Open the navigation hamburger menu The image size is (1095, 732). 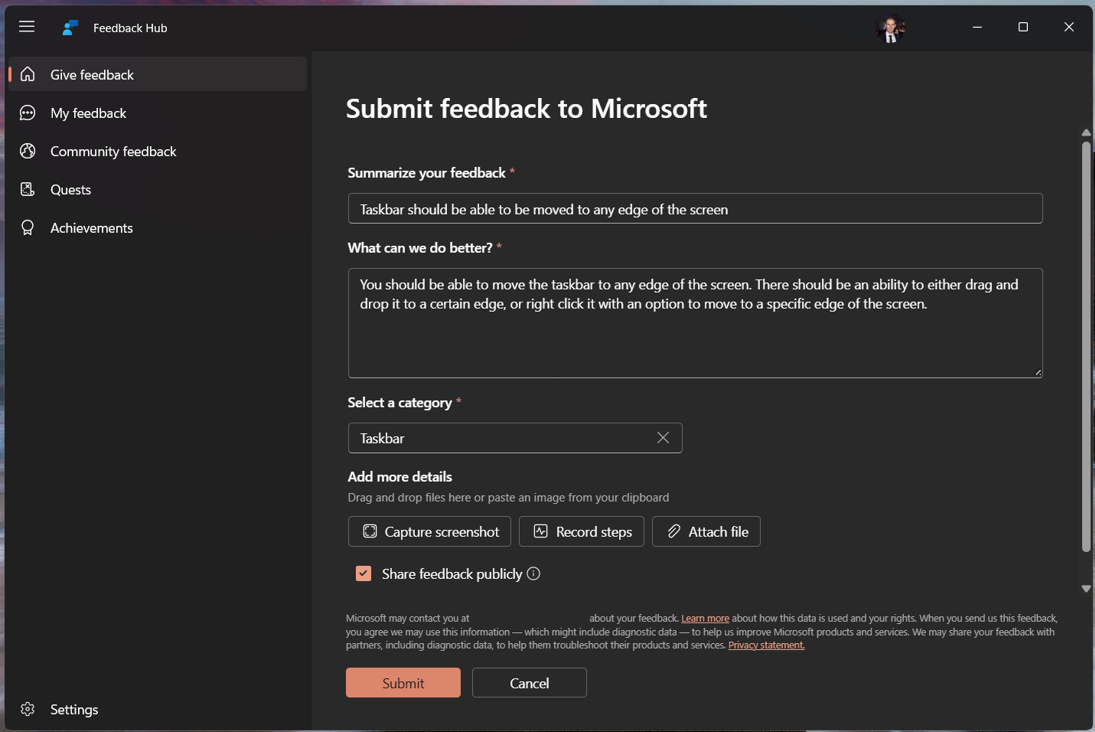click(26, 26)
